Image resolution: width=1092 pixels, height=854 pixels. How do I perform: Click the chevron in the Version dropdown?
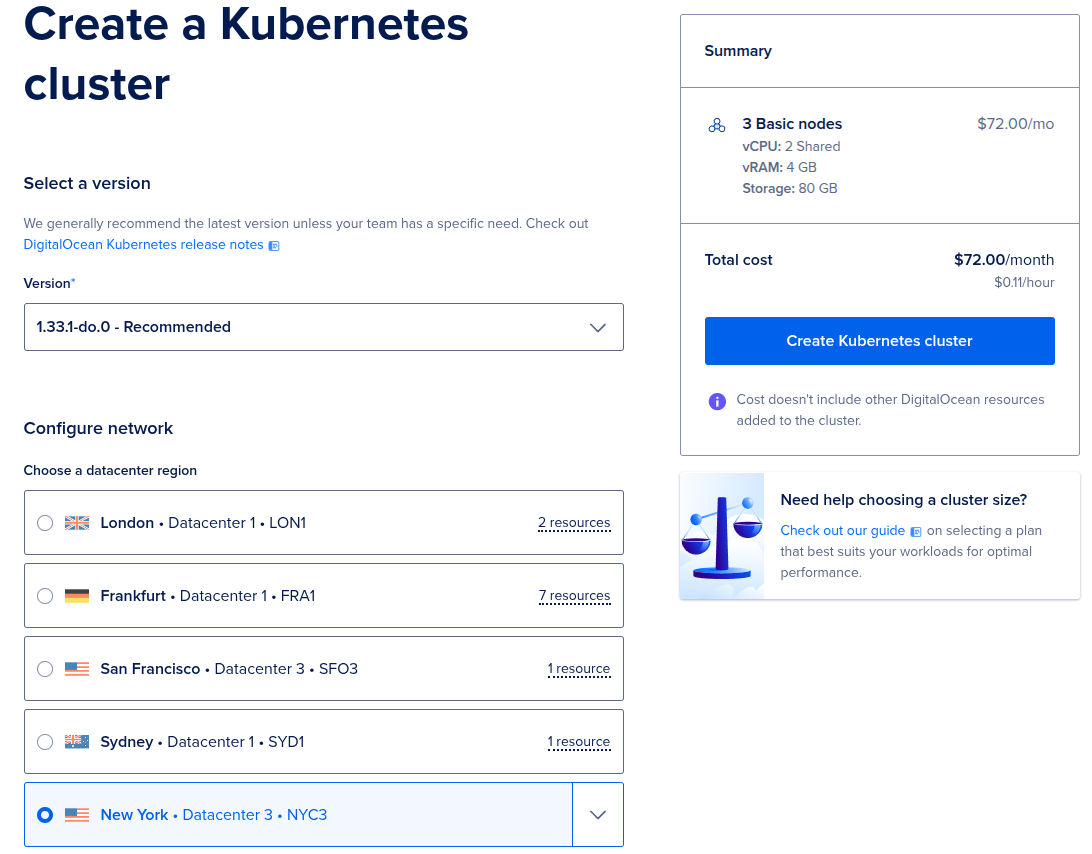point(598,328)
